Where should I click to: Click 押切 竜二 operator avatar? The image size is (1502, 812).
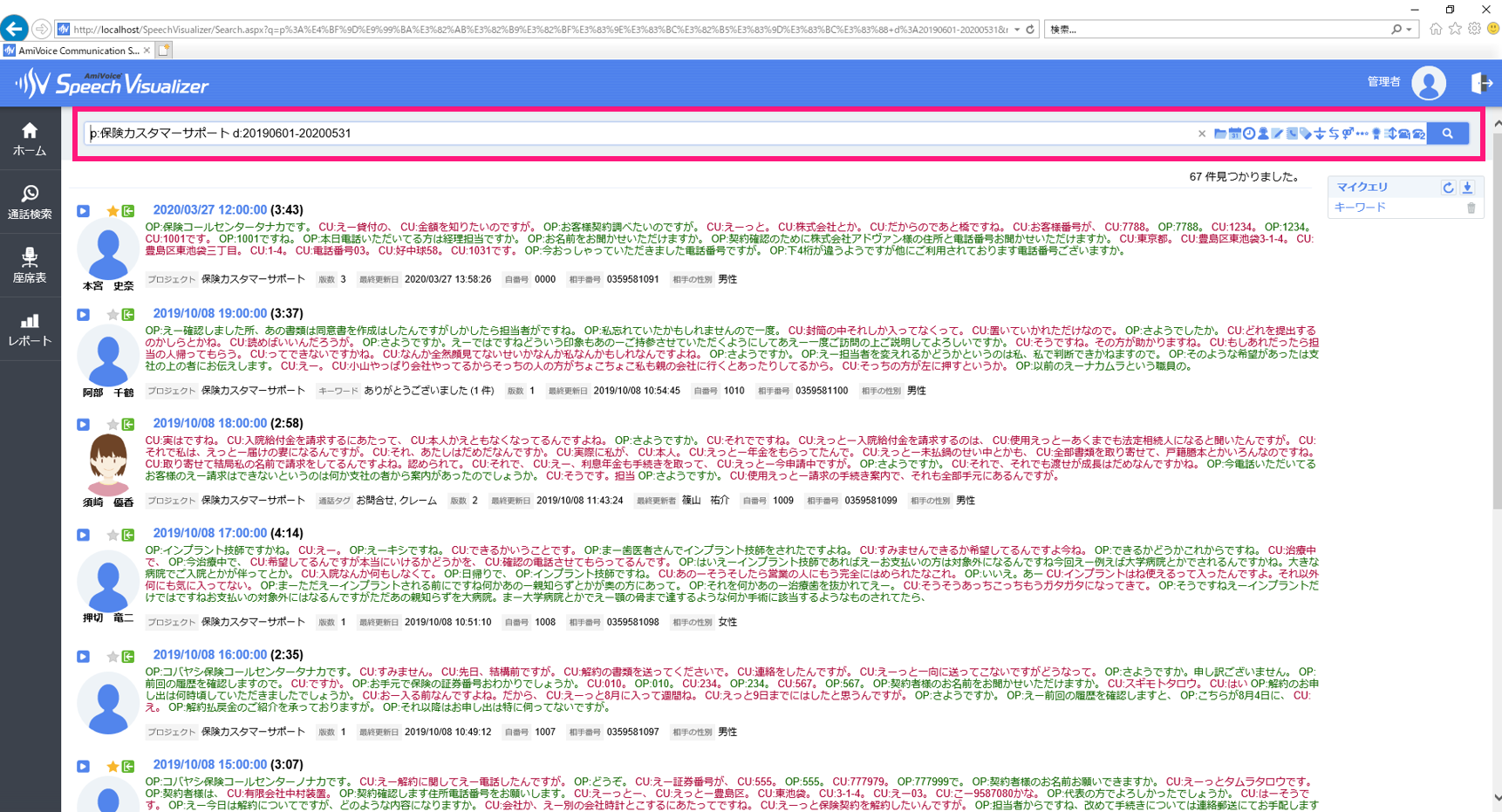click(108, 582)
